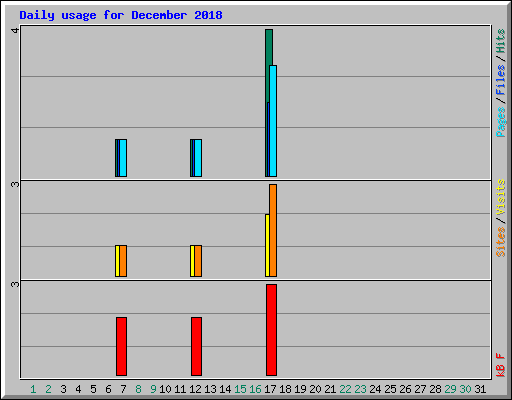This screenshot has width=512, height=400.
Task: Click the red KB bar for day 12
Action: coord(196,346)
